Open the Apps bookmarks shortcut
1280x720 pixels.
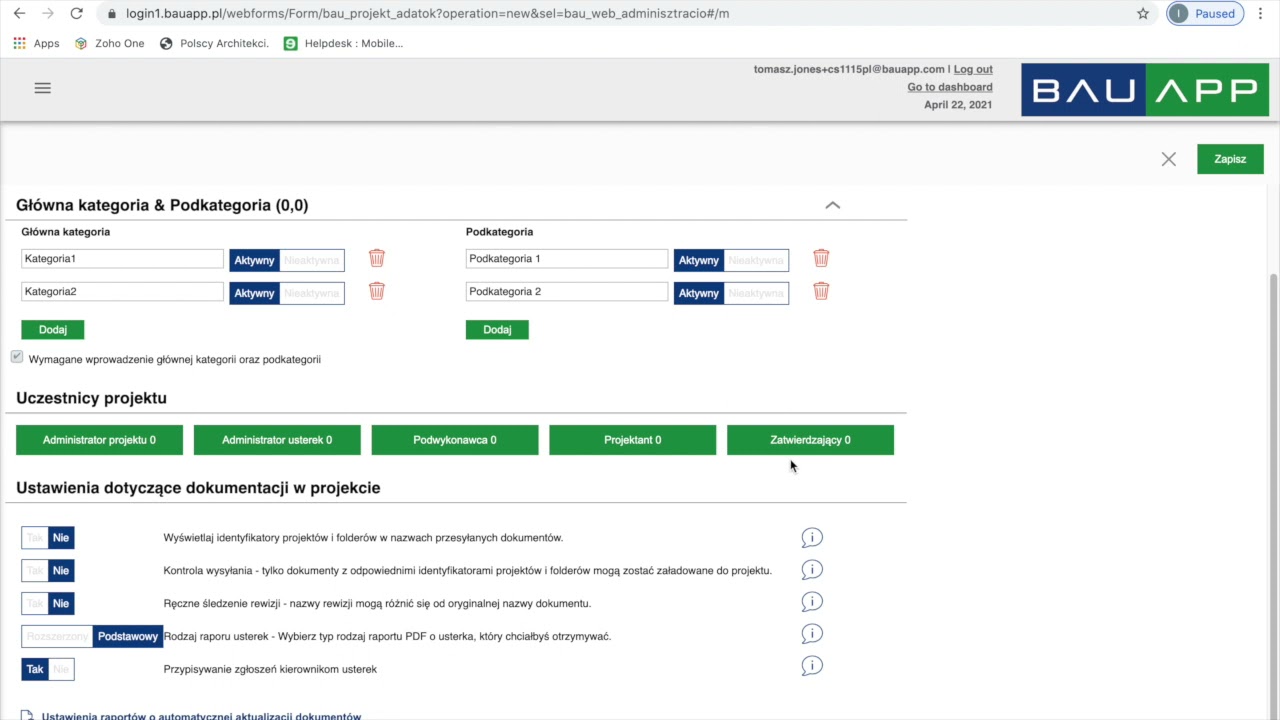36,43
